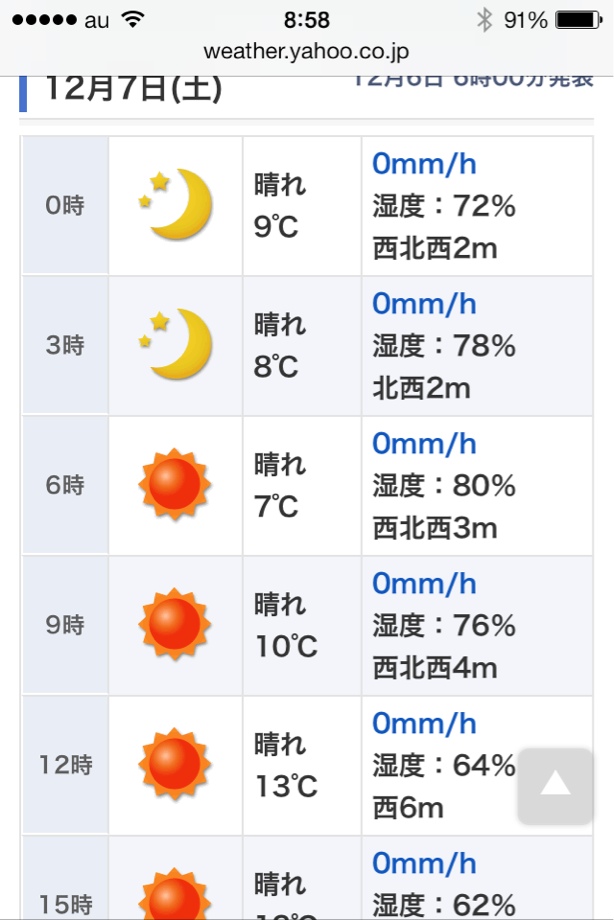Screen dimensions: 614x920
Task: Open the 0mm/h rainfall link for 15時
Action: [424, 864]
